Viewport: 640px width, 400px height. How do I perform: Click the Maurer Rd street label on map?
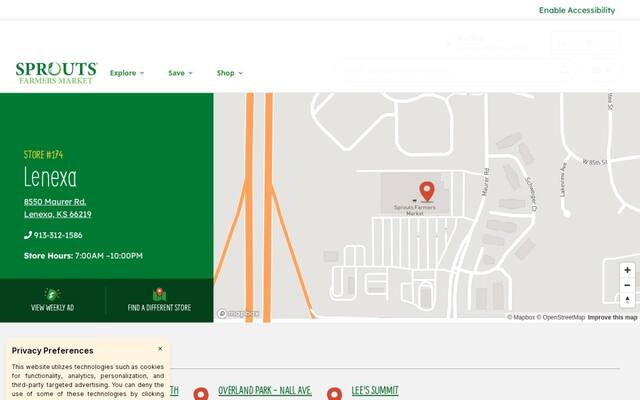click(485, 182)
